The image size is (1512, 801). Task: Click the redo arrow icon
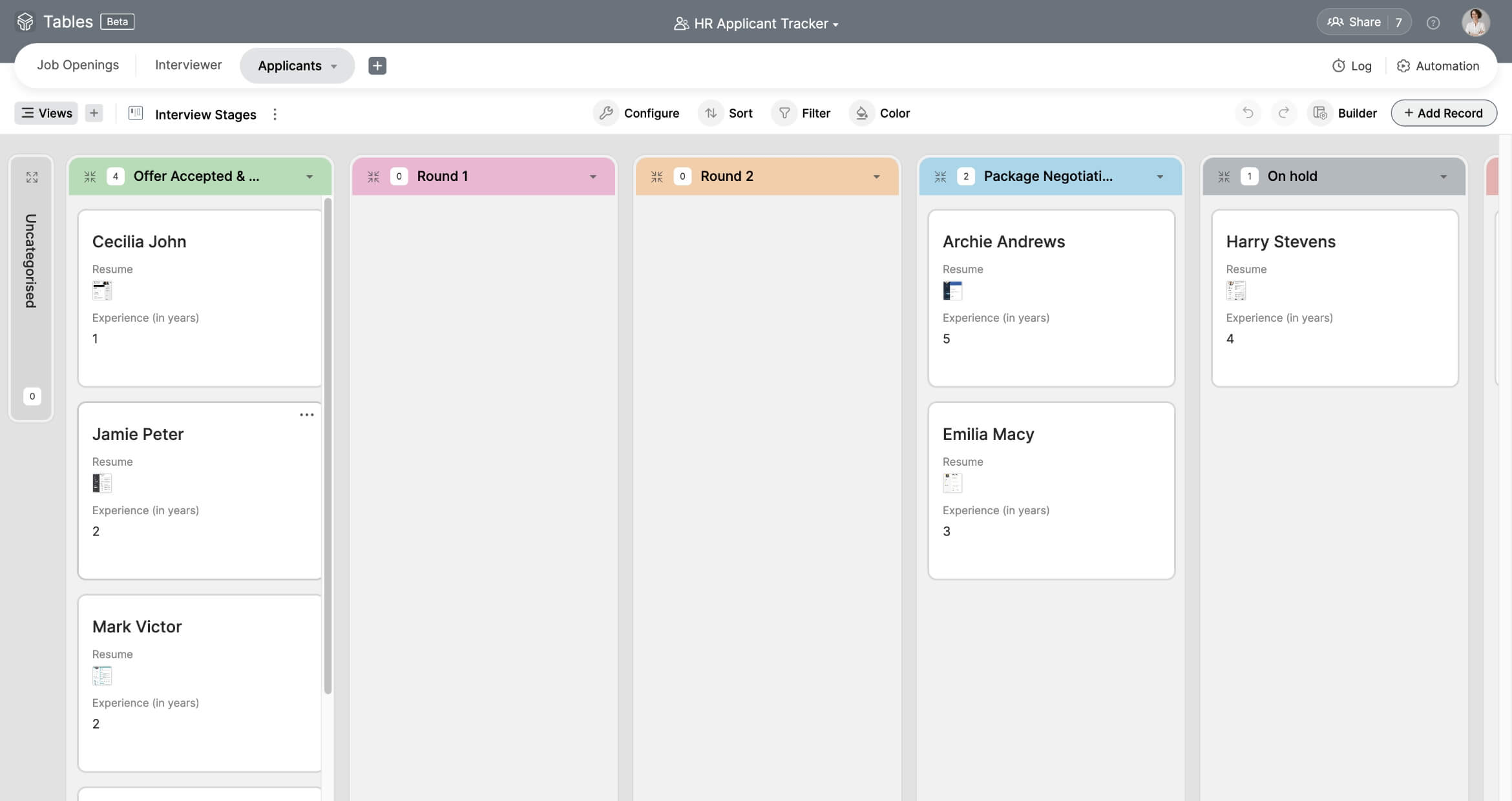point(1284,113)
